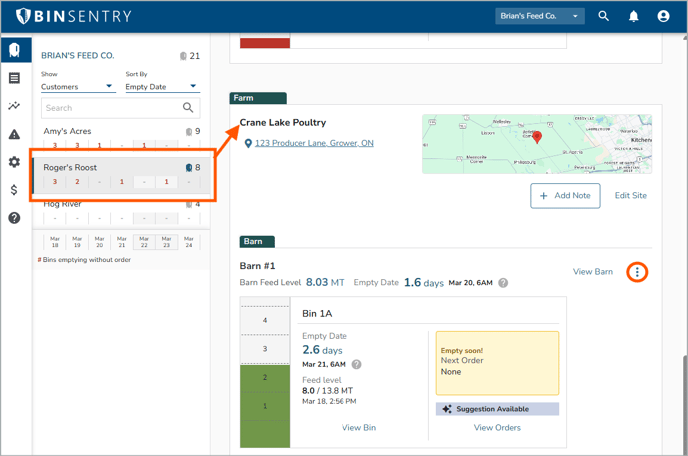Image resolution: width=688 pixels, height=456 pixels.
Task: Open the Sort By Empty Date dropdown
Action: tap(162, 87)
